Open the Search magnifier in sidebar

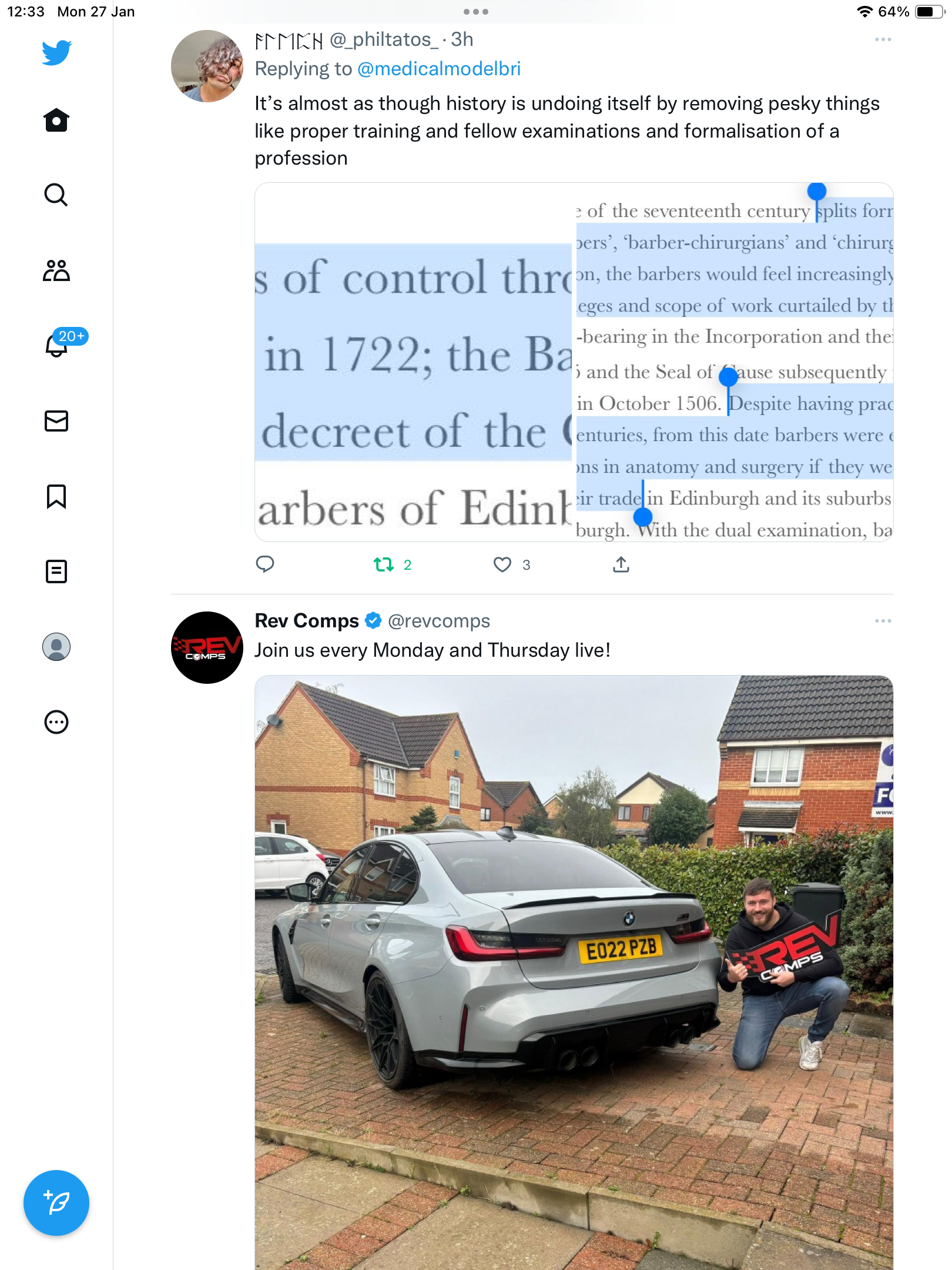56,195
